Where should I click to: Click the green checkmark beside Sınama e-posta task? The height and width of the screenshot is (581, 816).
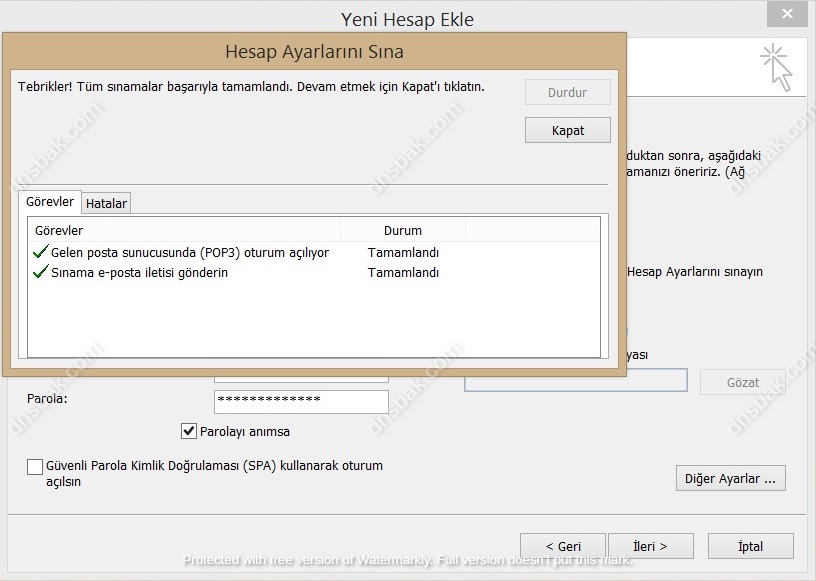40,271
